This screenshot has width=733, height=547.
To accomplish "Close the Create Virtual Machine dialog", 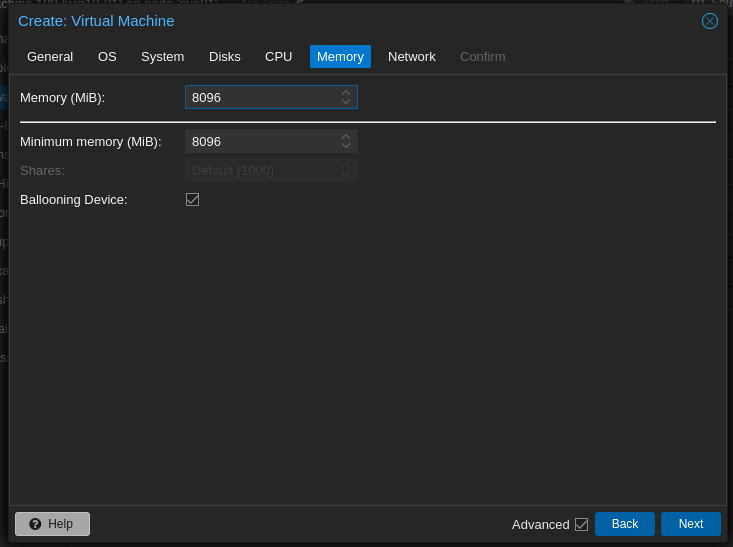I will 710,21.
